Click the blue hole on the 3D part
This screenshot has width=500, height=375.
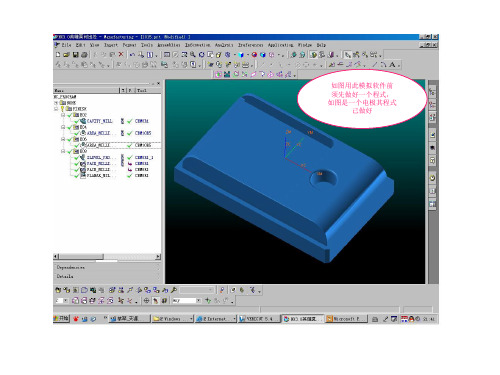pyautogui.click(x=323, y=179)
